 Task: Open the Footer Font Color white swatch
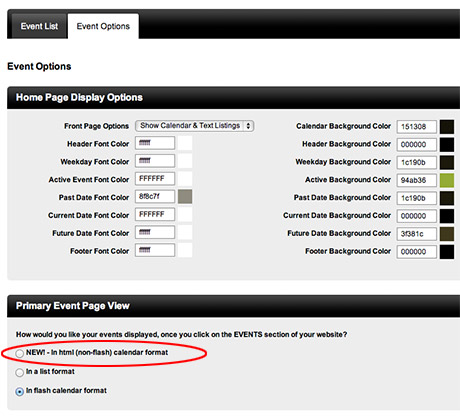tap(185, 250)
